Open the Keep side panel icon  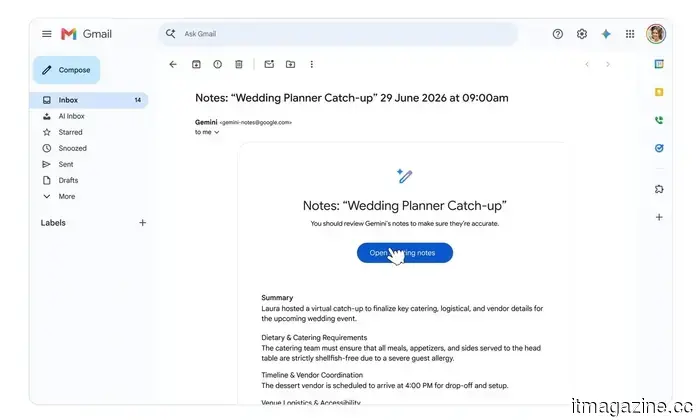659,92
